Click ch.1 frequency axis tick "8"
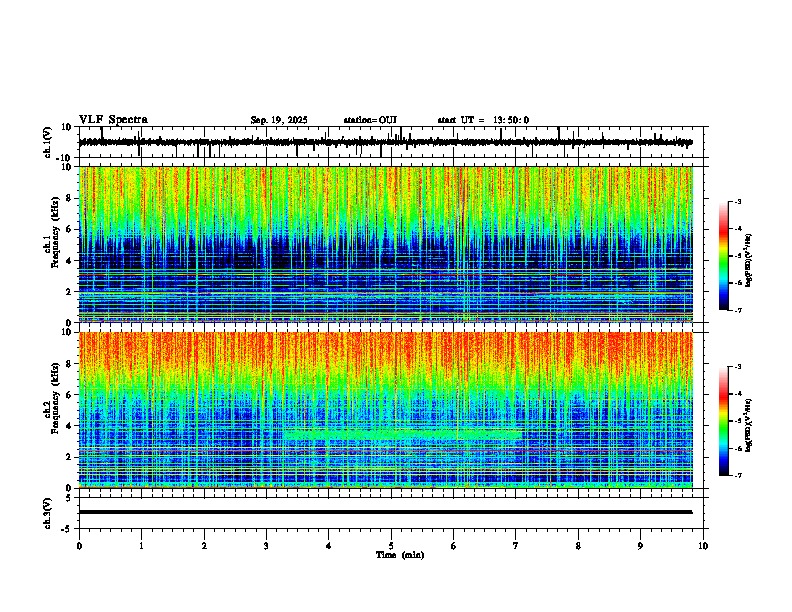Image resolution: width=792 pixels, height=612 pixels. [69, 198]
